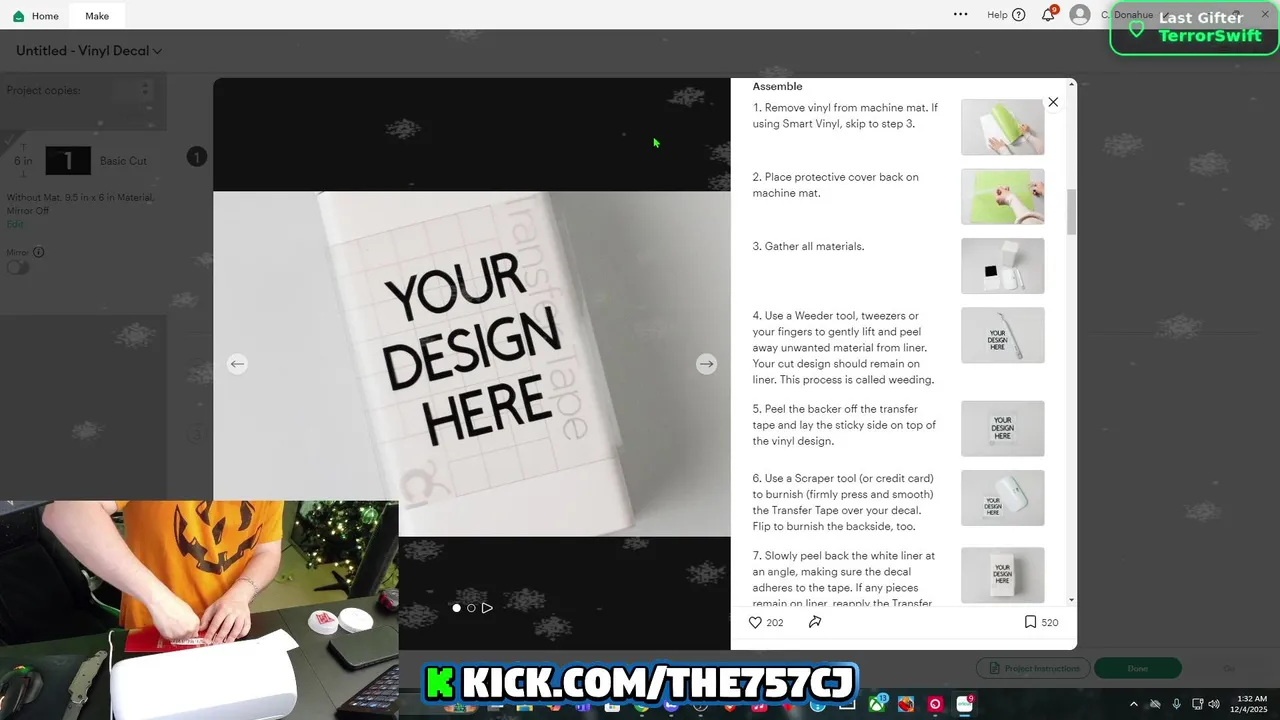
Task: Open step 1 remove vinyl thumbnail
Action: click(x=1003, y=127)
